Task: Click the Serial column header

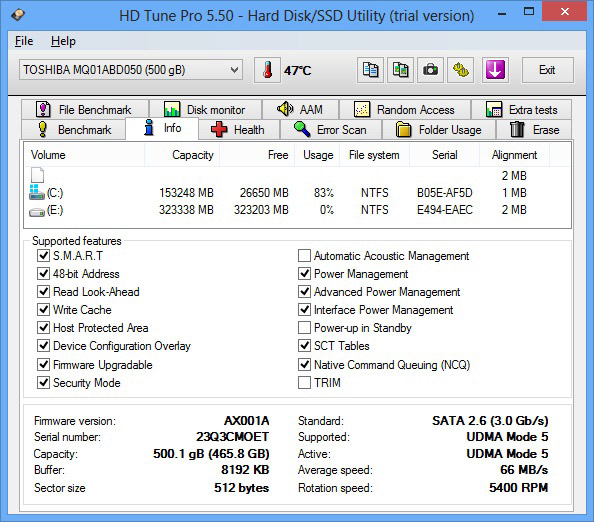Action: (444, 155)
